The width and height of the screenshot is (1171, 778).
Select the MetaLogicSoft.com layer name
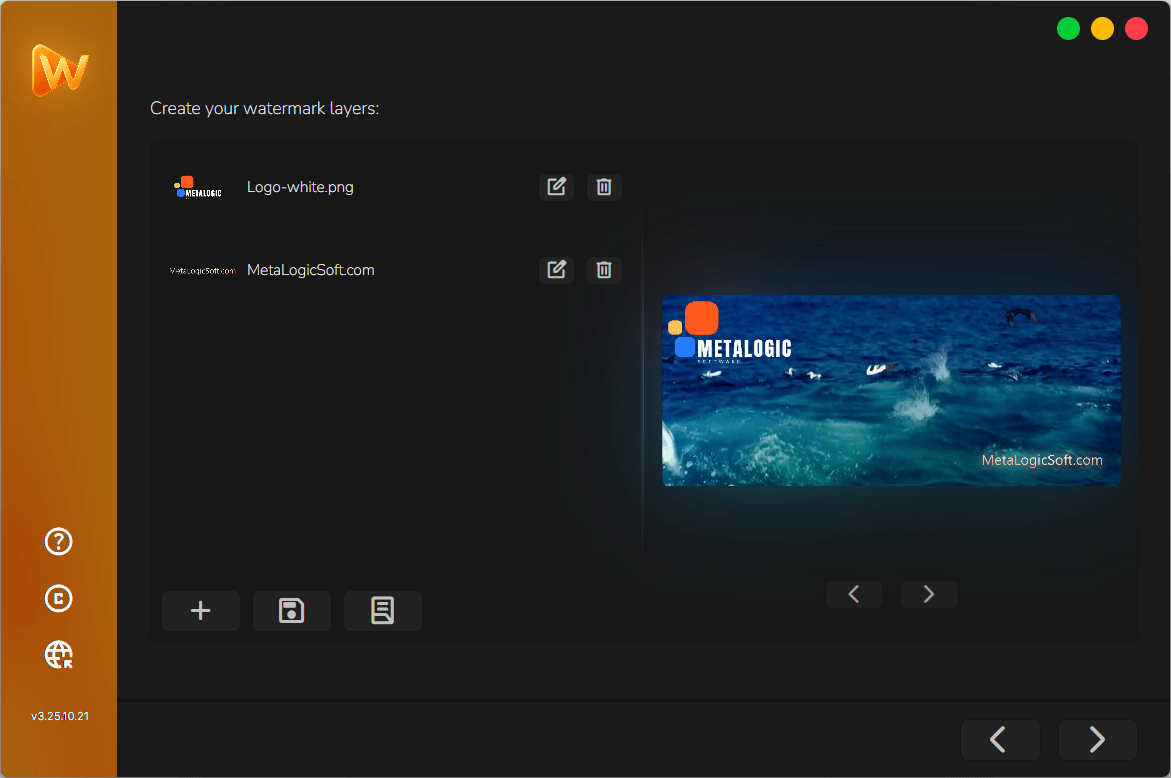coord(310,270)
